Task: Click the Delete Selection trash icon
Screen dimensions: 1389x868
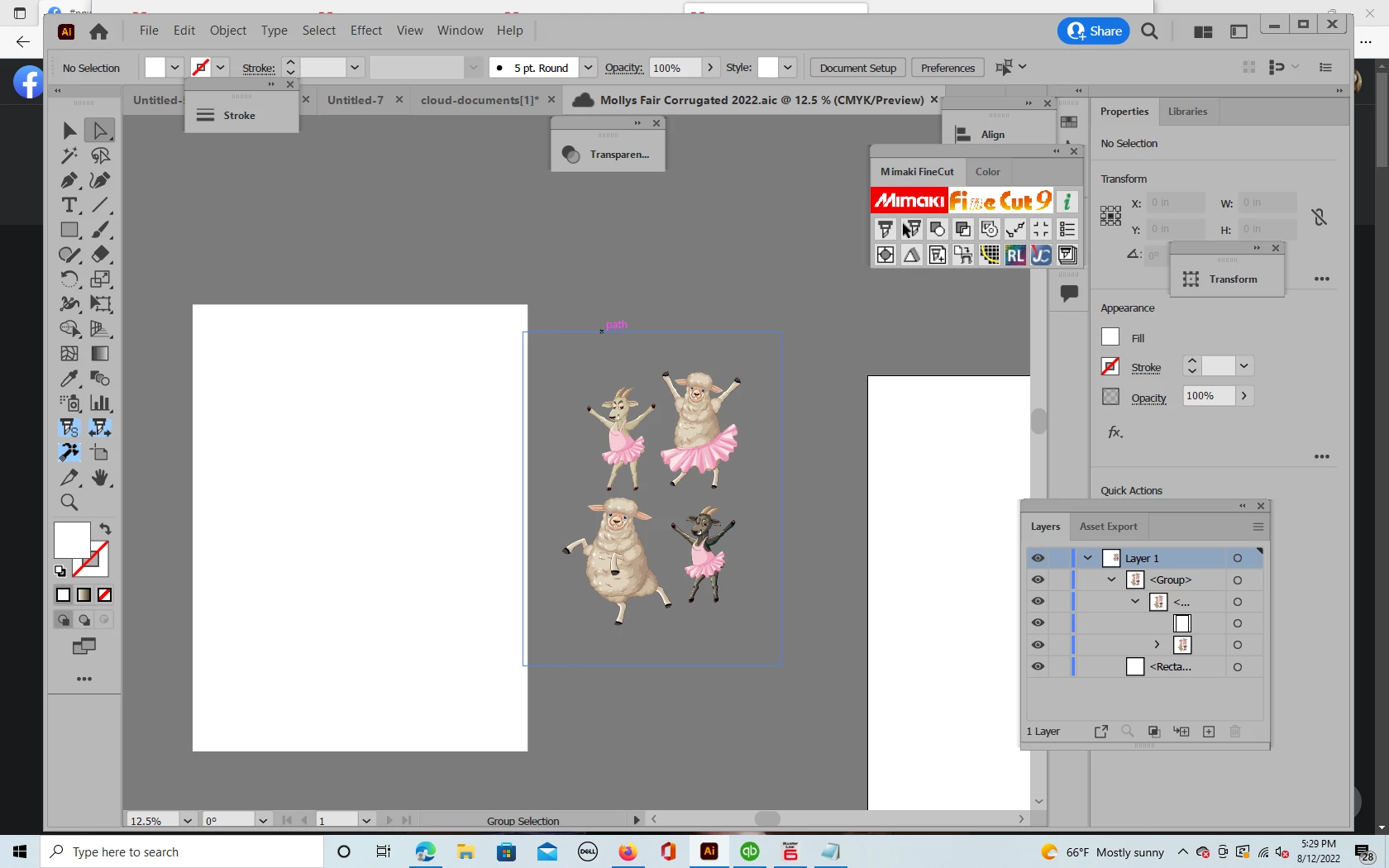Action: click(x=1235, y=732)
